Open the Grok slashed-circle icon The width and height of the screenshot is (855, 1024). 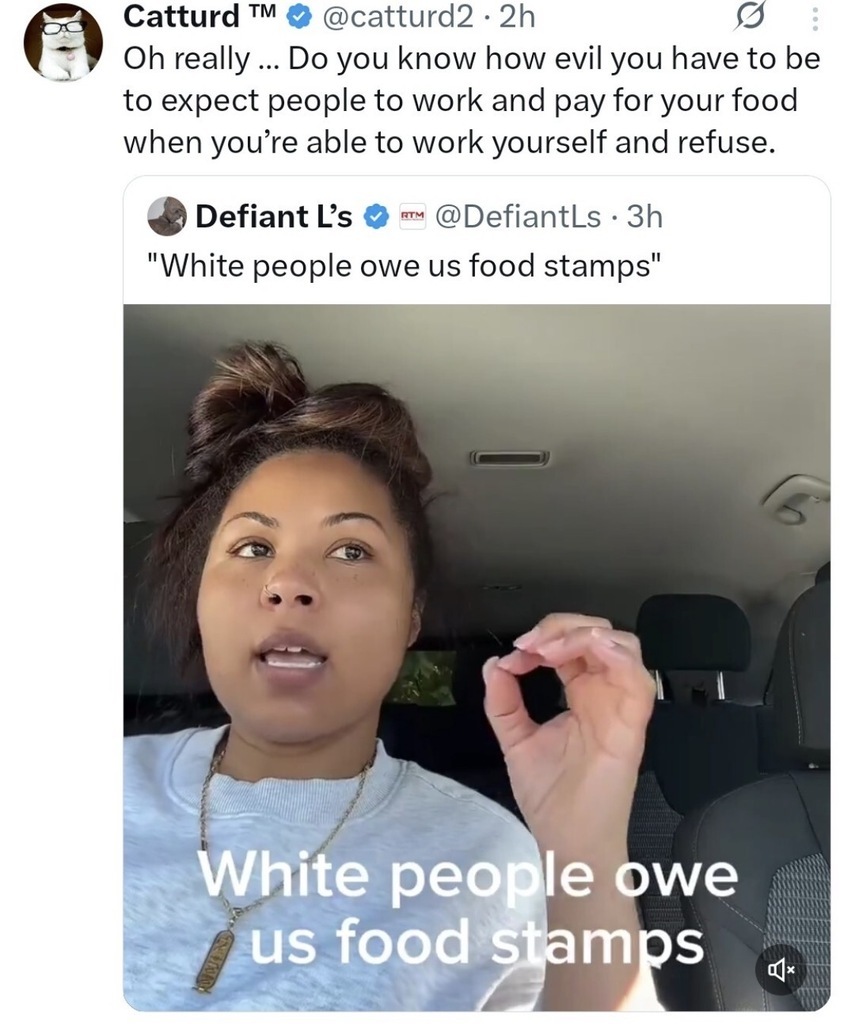[x=749, y=17]
